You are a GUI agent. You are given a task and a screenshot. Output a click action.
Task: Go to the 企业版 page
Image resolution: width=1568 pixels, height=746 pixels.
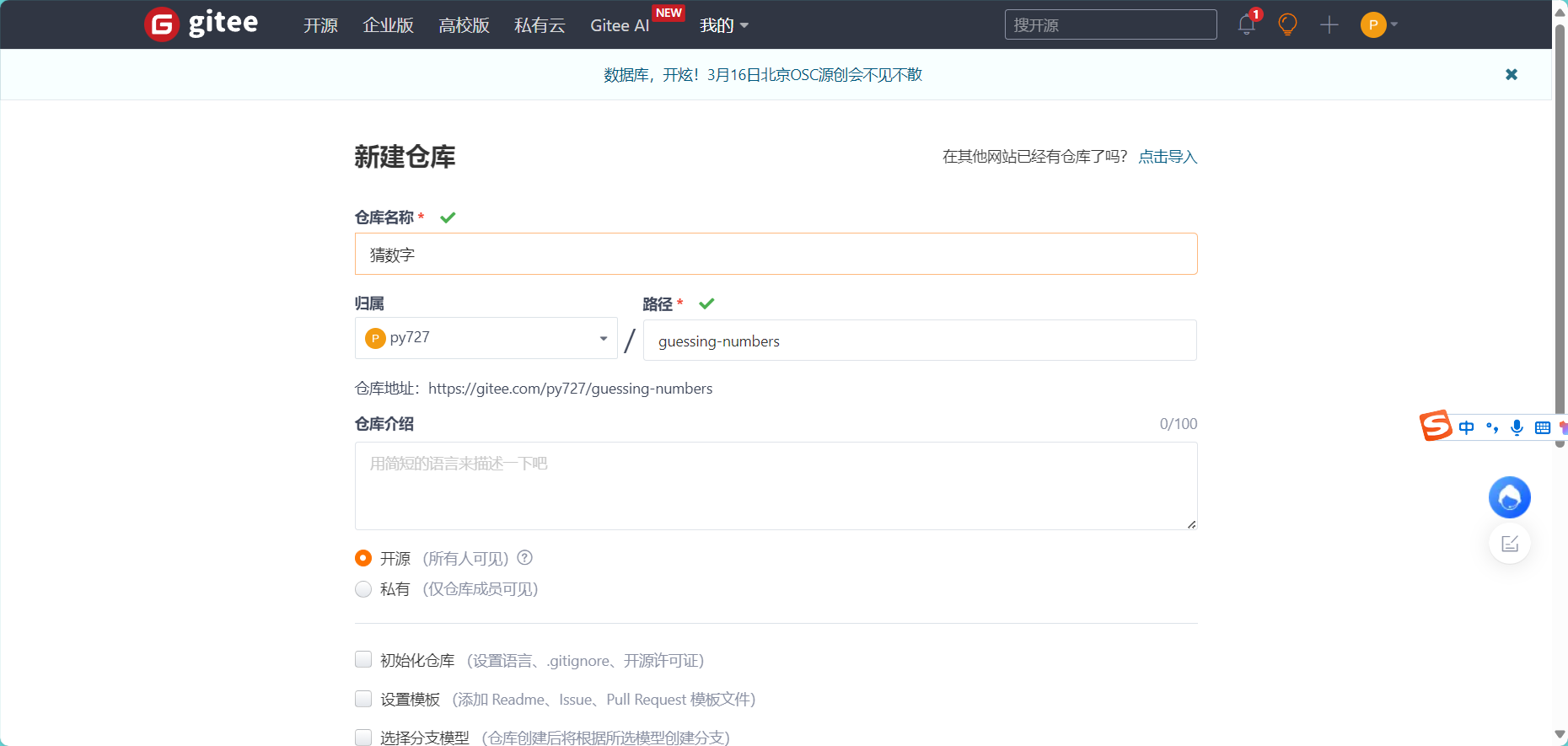[388, 25]
